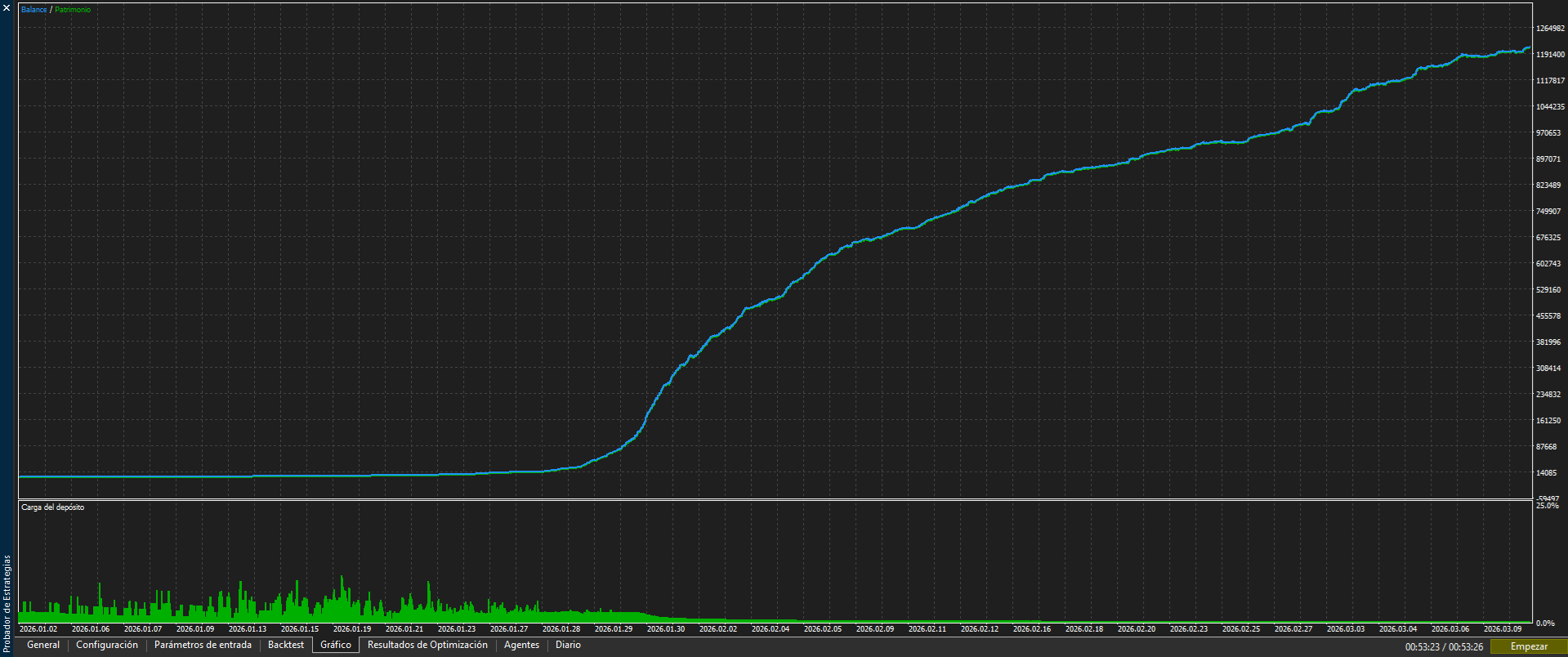Click the blue Balance legend label
The width and height of the screenshot is (1568, 657).
point(34,10)
